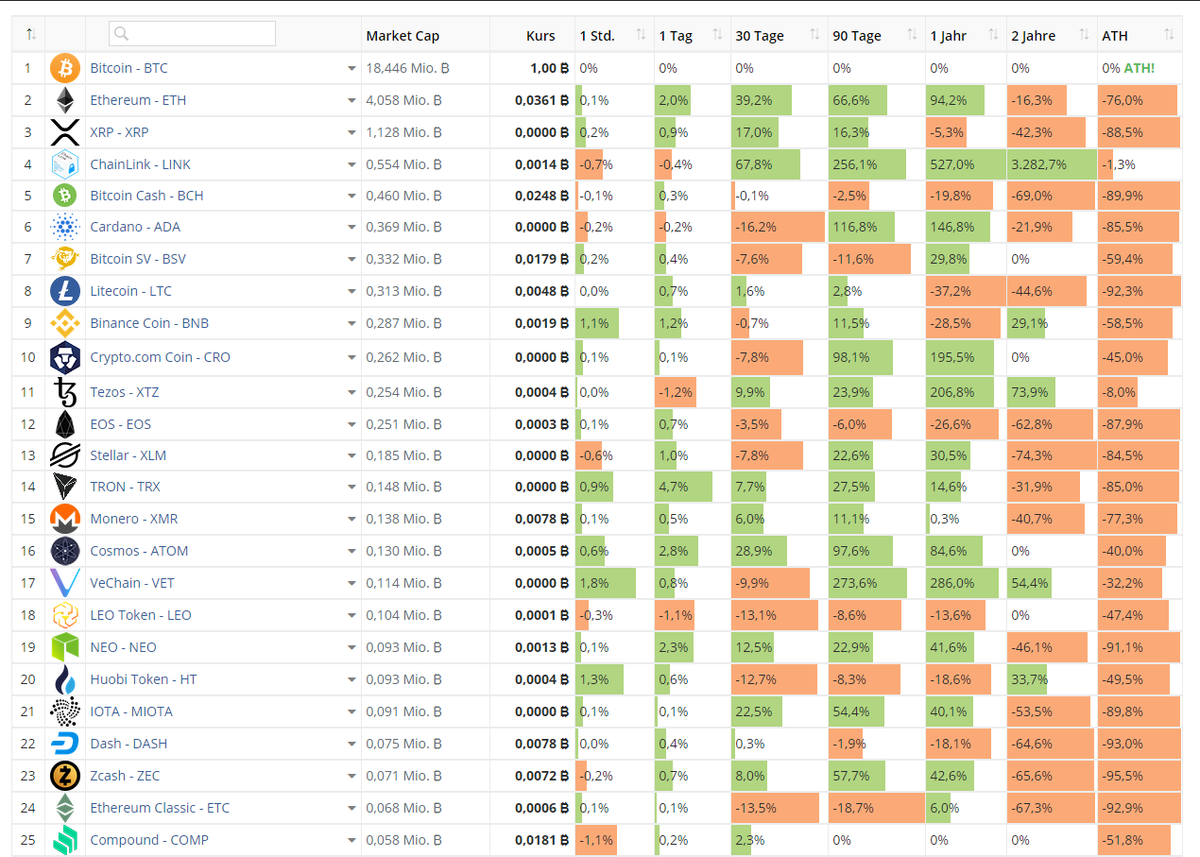Click the Ethereum Classic logo icon
Viewport: 1200px width, 857px height.
pos(65,808)
